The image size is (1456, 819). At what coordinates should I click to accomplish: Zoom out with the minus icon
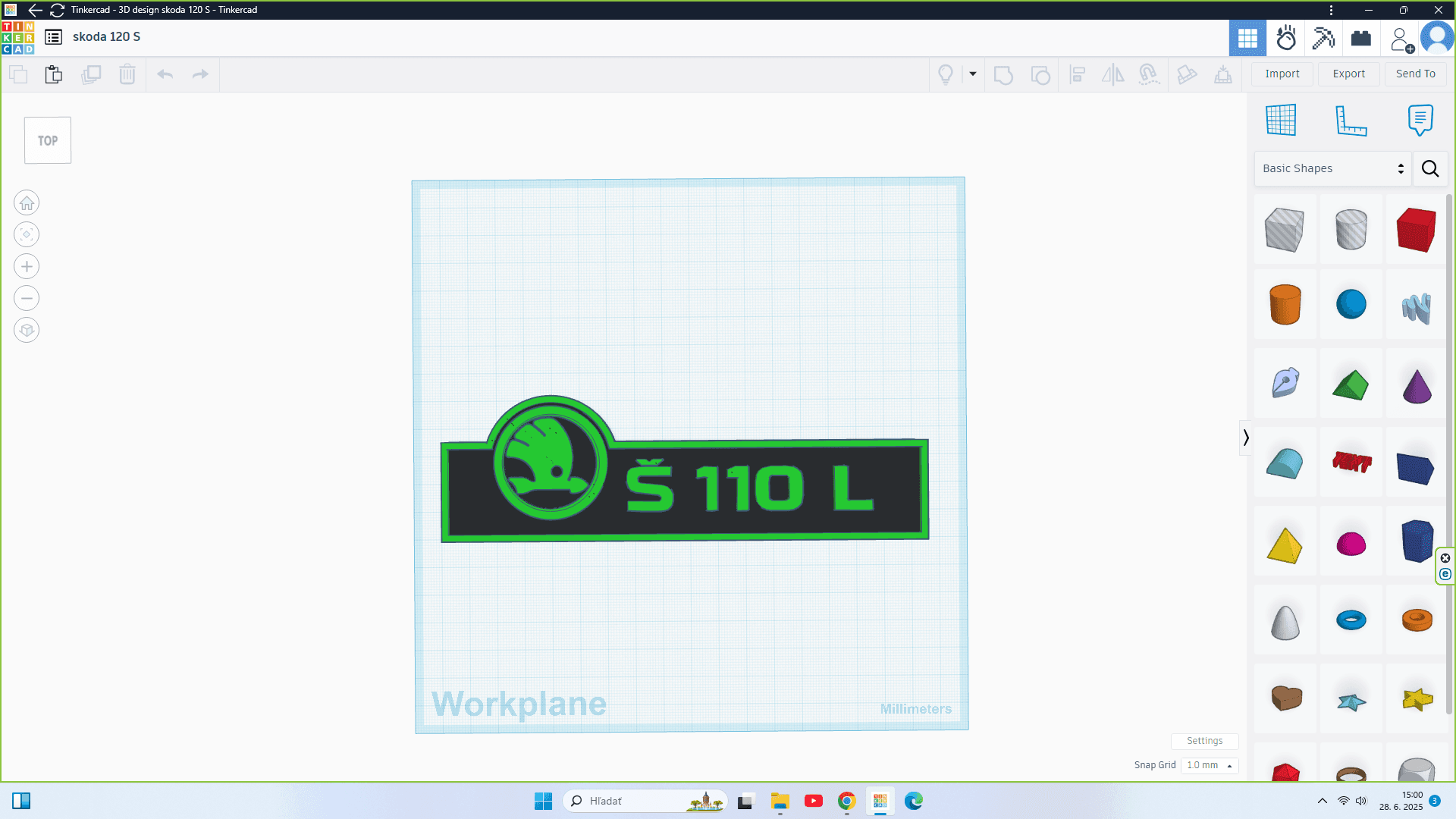click(27, 299)
